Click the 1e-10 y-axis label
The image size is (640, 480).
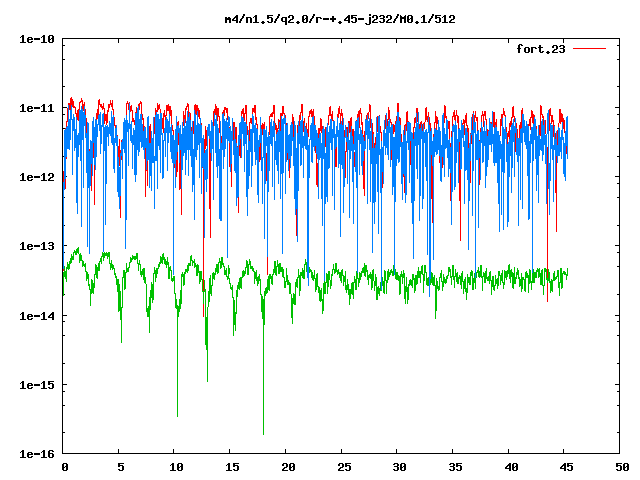tap(37, 39)
